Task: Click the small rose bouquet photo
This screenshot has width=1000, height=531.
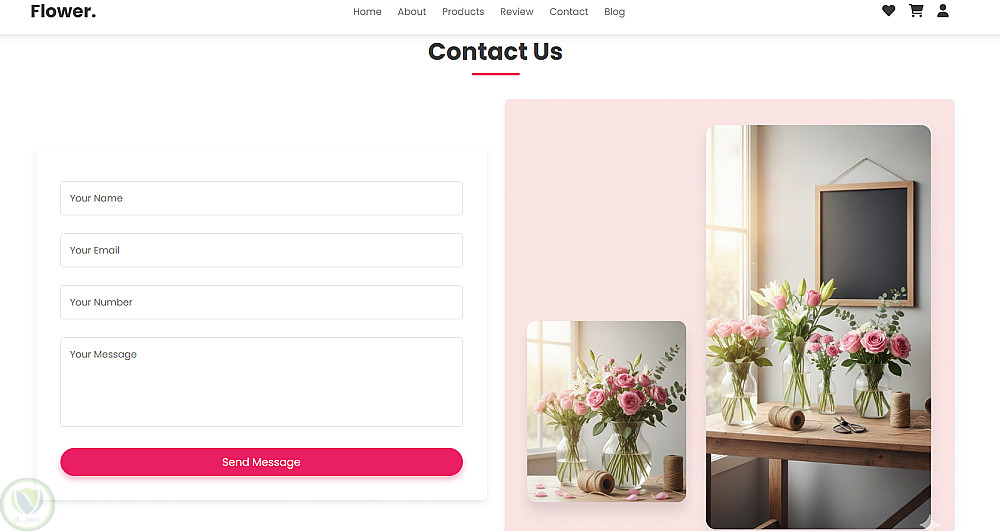Action: pos(607,411)
